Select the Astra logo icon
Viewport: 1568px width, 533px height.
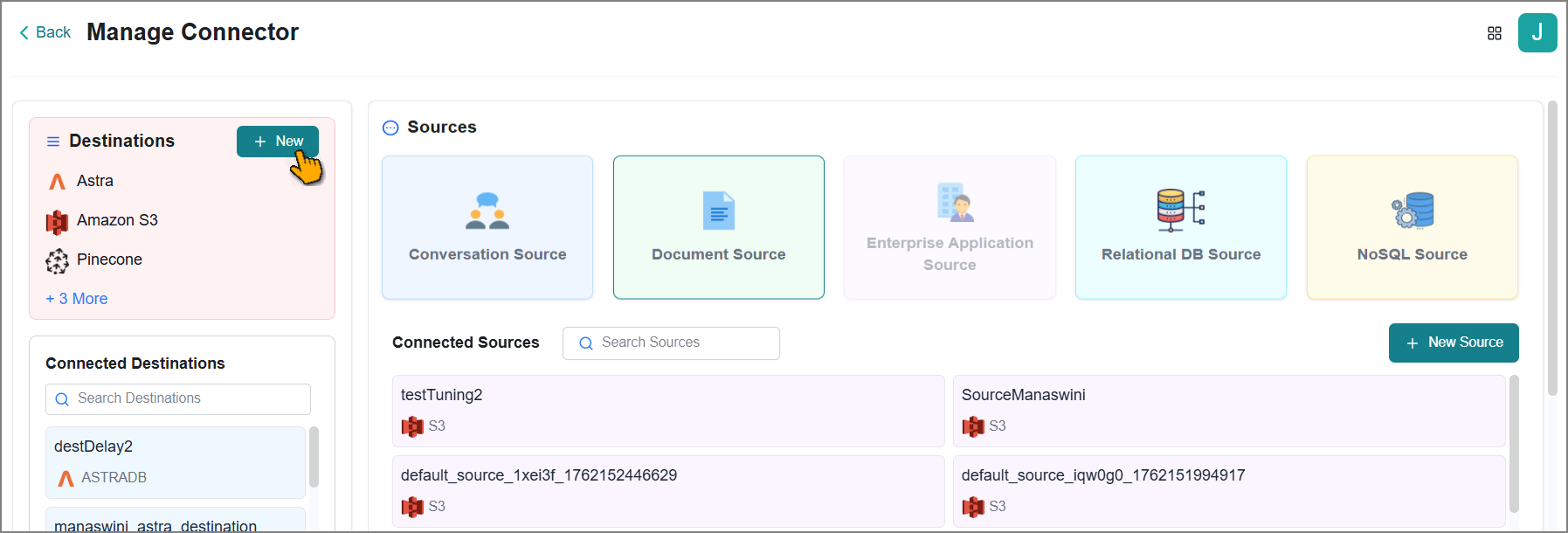[x=58, y=182]
